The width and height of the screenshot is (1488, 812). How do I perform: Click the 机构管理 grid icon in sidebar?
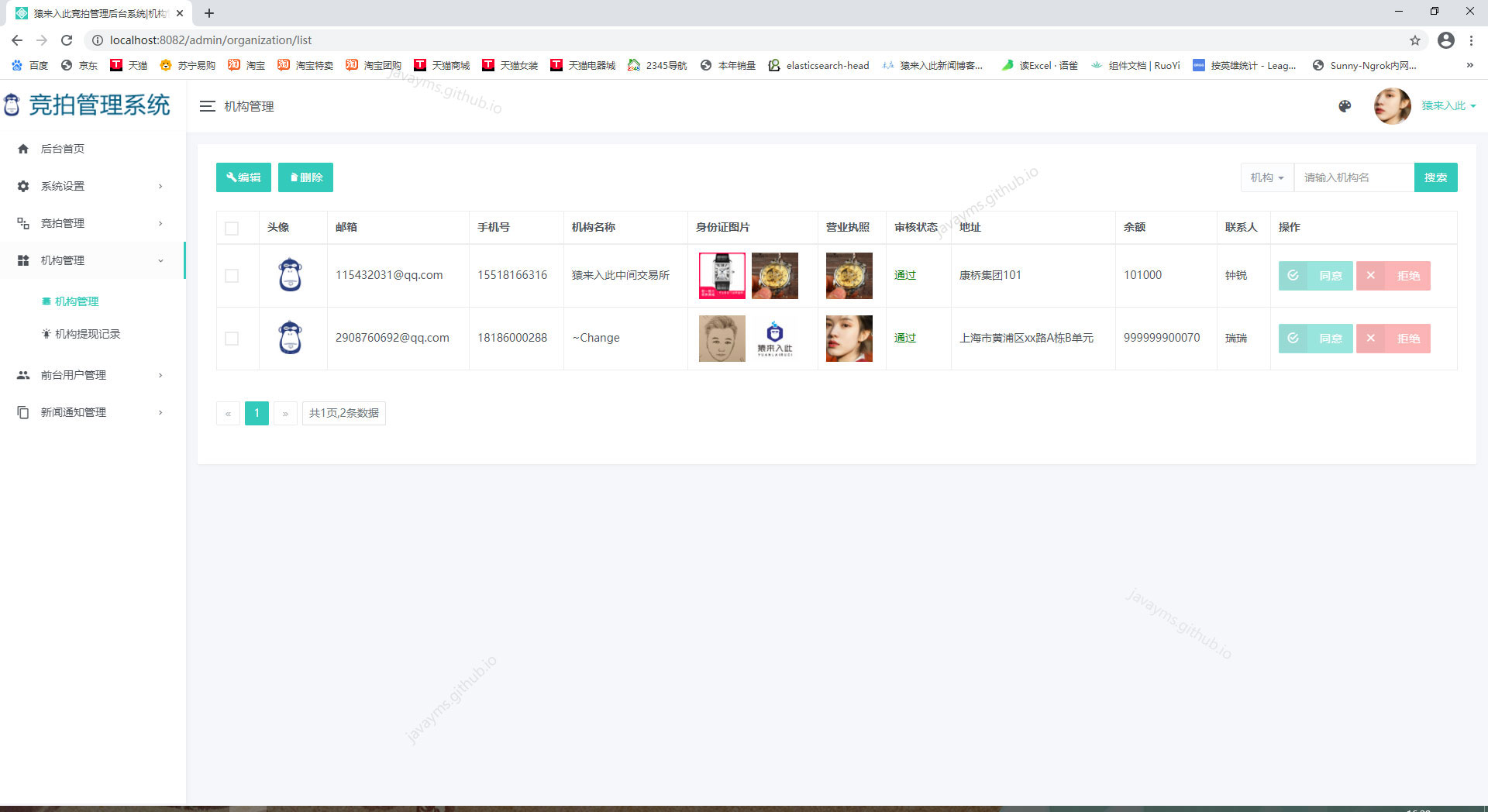(x=23, y=260)
